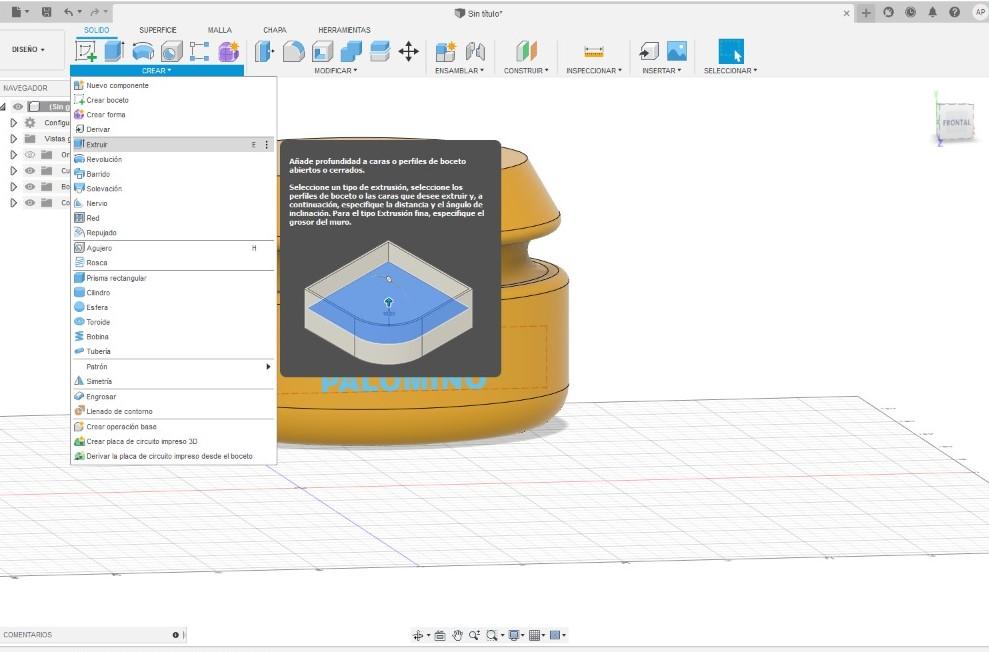The height and width of the screenshot is (652, 989).
Task: Choose Barrido from the Crear menu
Action: click(x=173, y=174)
